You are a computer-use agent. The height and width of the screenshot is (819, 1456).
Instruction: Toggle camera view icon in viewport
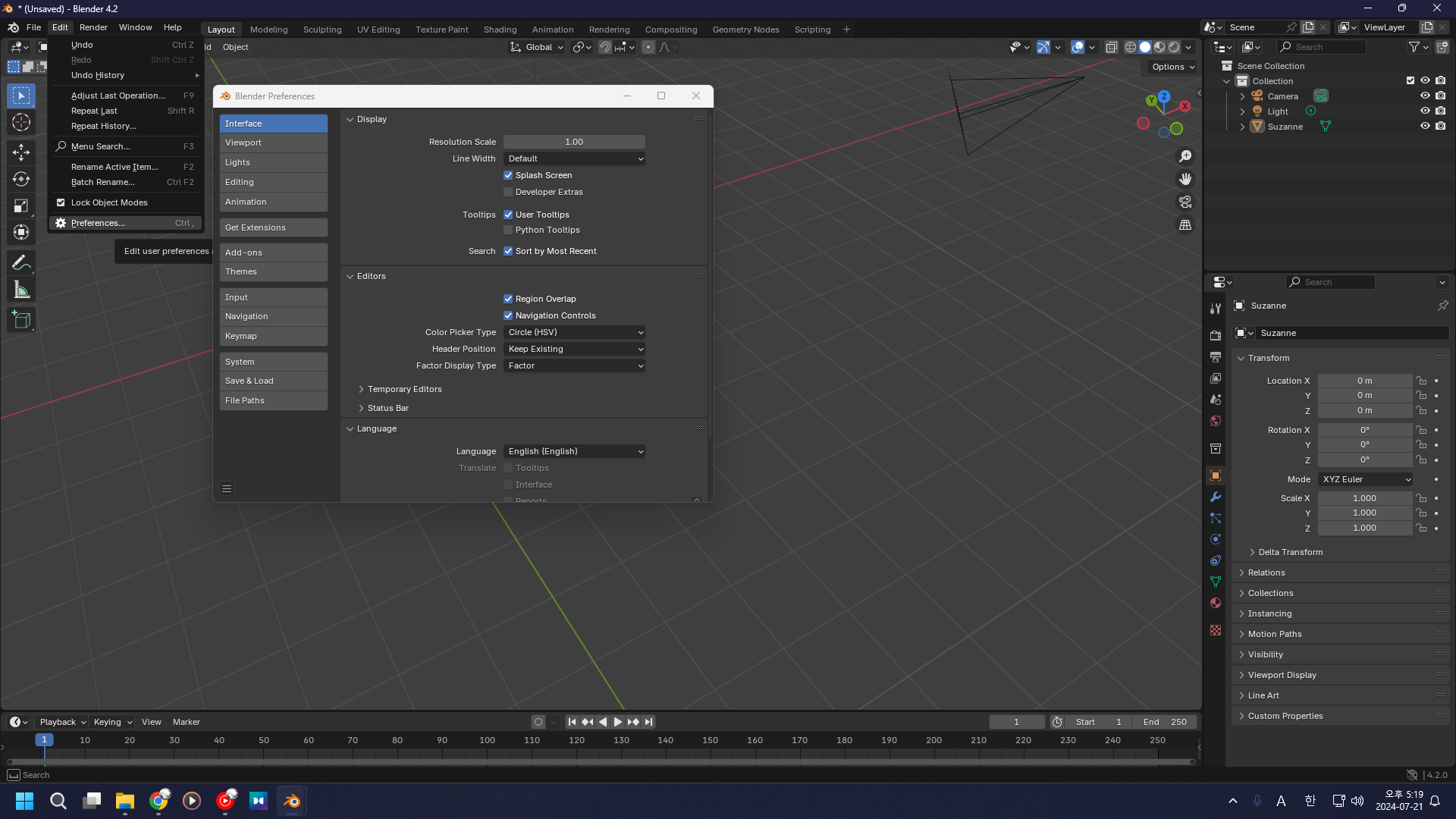[x=1185, y=202]
